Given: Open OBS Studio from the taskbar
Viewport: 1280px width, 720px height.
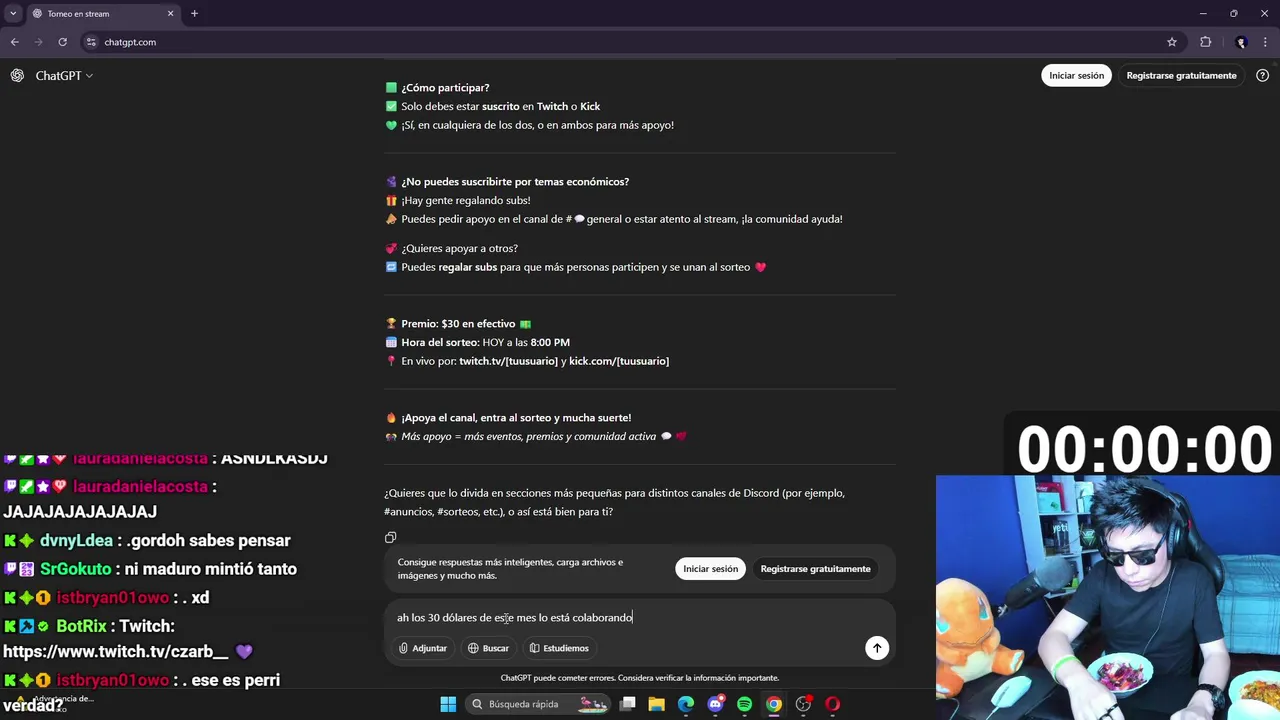Looking at the screenshot, I should pos(803,704).
